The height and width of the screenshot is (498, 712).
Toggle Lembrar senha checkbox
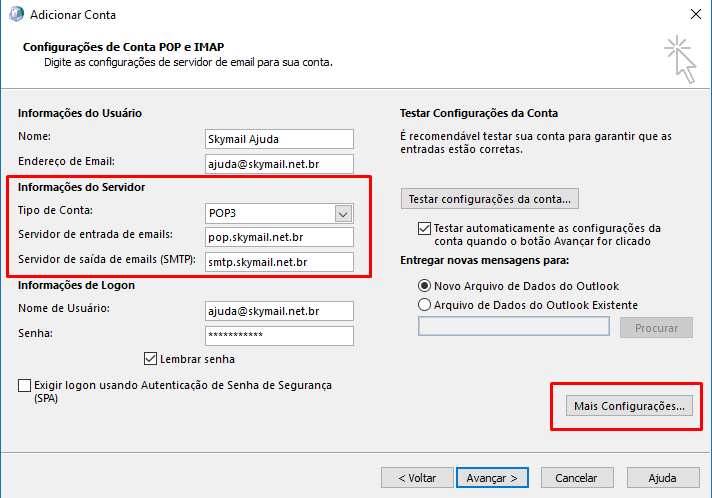coord(150,359)
